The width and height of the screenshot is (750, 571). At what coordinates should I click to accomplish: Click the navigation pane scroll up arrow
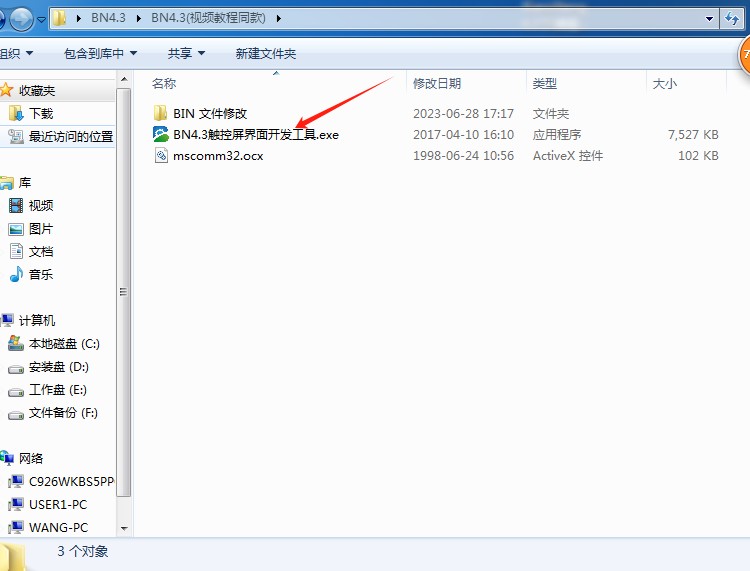tap(124, 79)
